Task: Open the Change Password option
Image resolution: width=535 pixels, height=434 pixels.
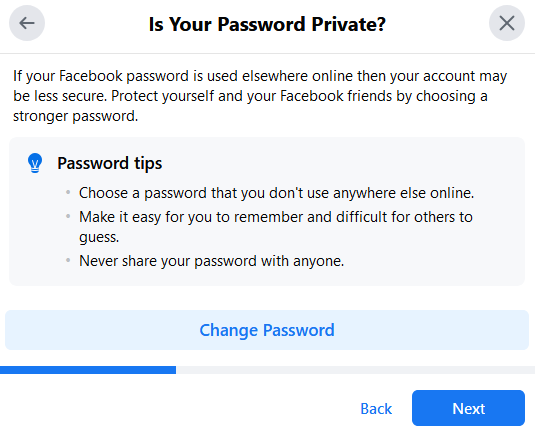Action: [x=267, y=330]
